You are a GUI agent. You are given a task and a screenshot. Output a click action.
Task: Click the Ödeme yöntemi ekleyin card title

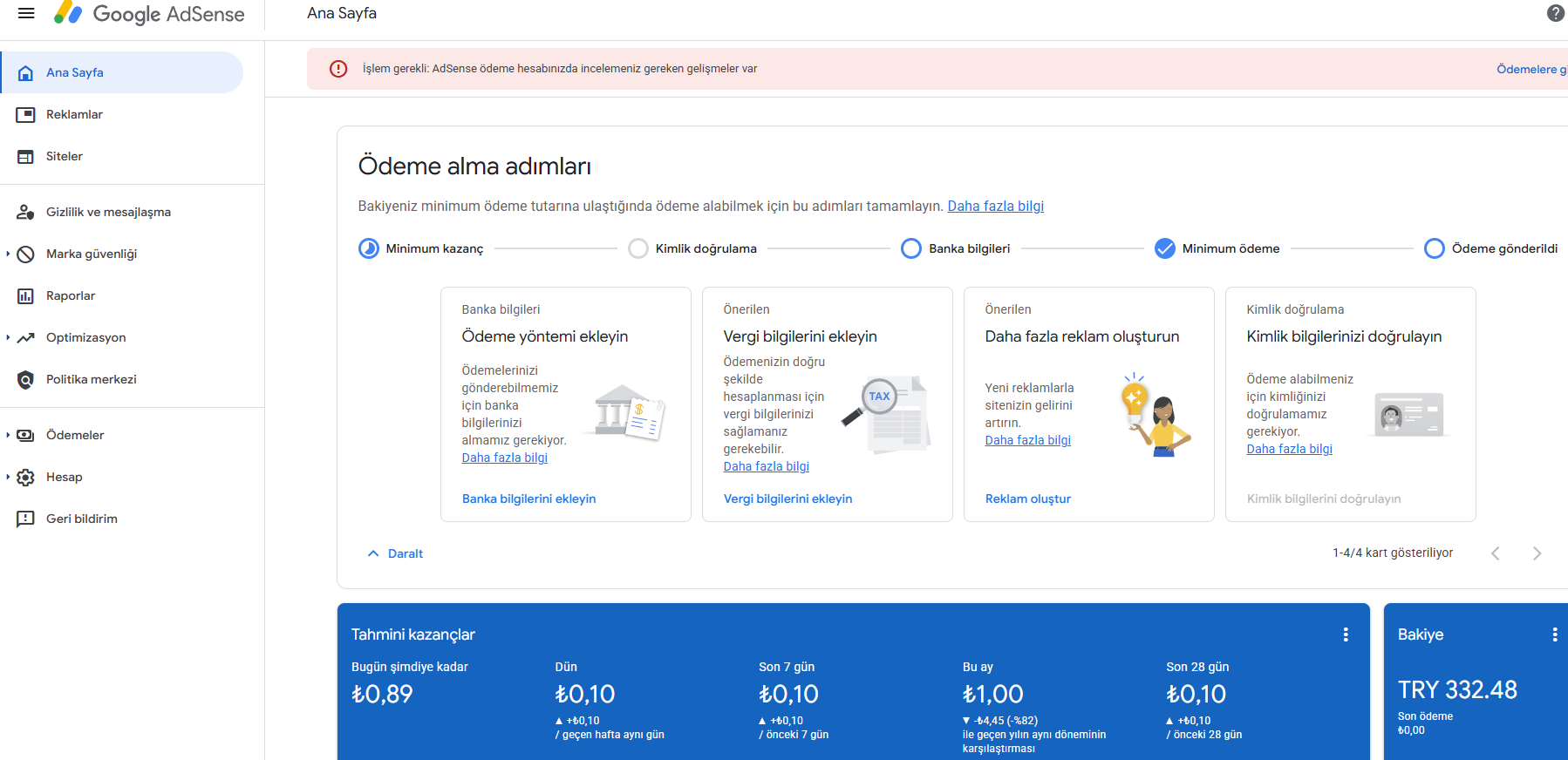[x=545, y=336]
